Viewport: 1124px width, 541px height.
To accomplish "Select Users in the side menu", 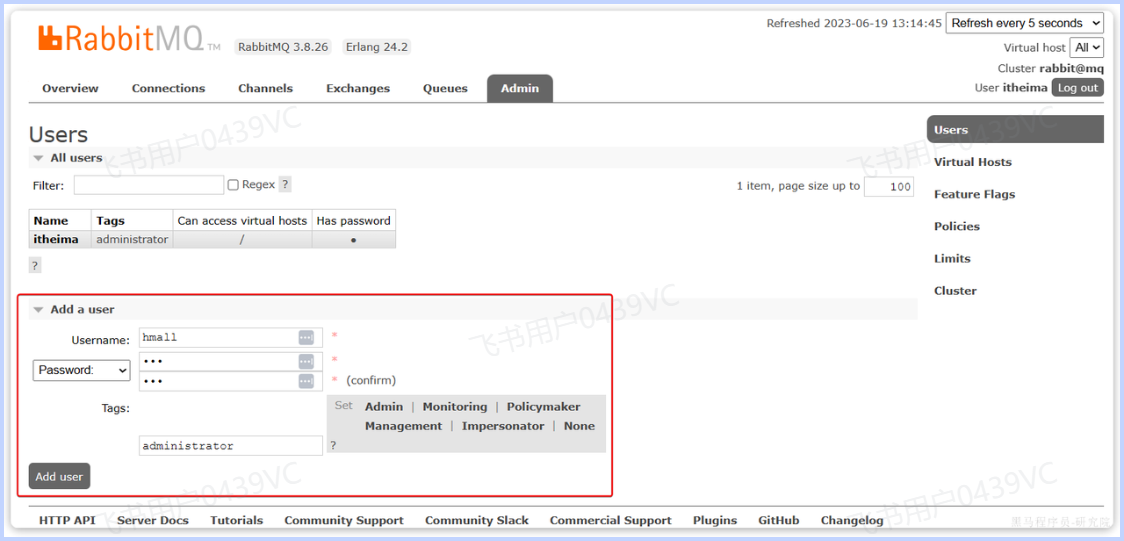I will click(x=1015, y=130).
